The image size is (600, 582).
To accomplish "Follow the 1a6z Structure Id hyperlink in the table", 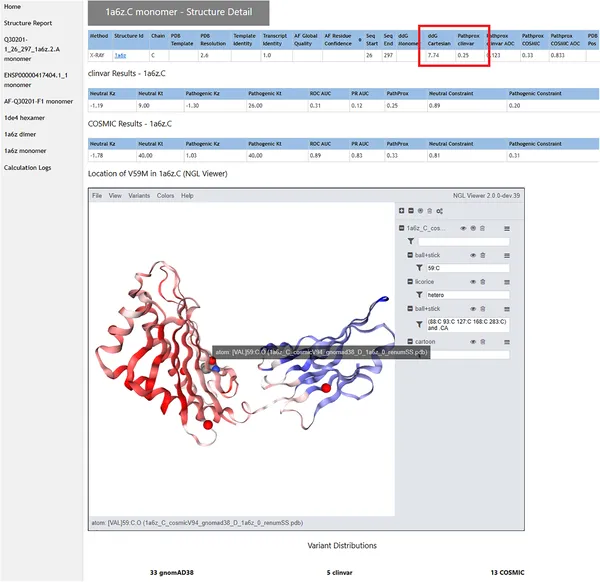I will click(120, 55).
